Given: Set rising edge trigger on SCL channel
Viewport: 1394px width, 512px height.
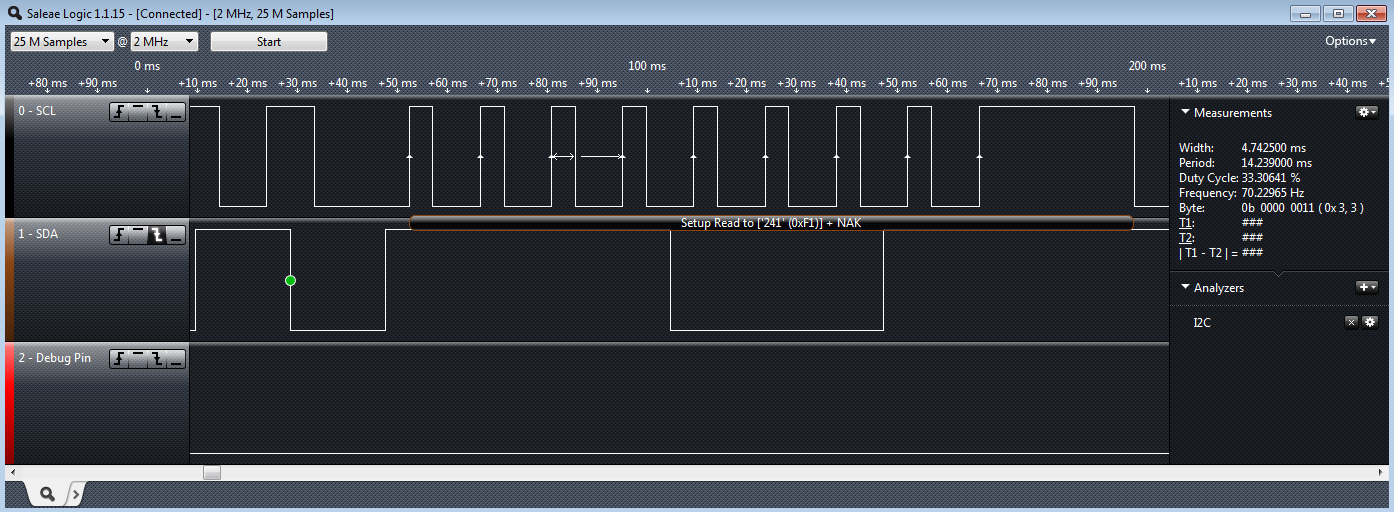Looking at the screenshot, I should point(119,112).
